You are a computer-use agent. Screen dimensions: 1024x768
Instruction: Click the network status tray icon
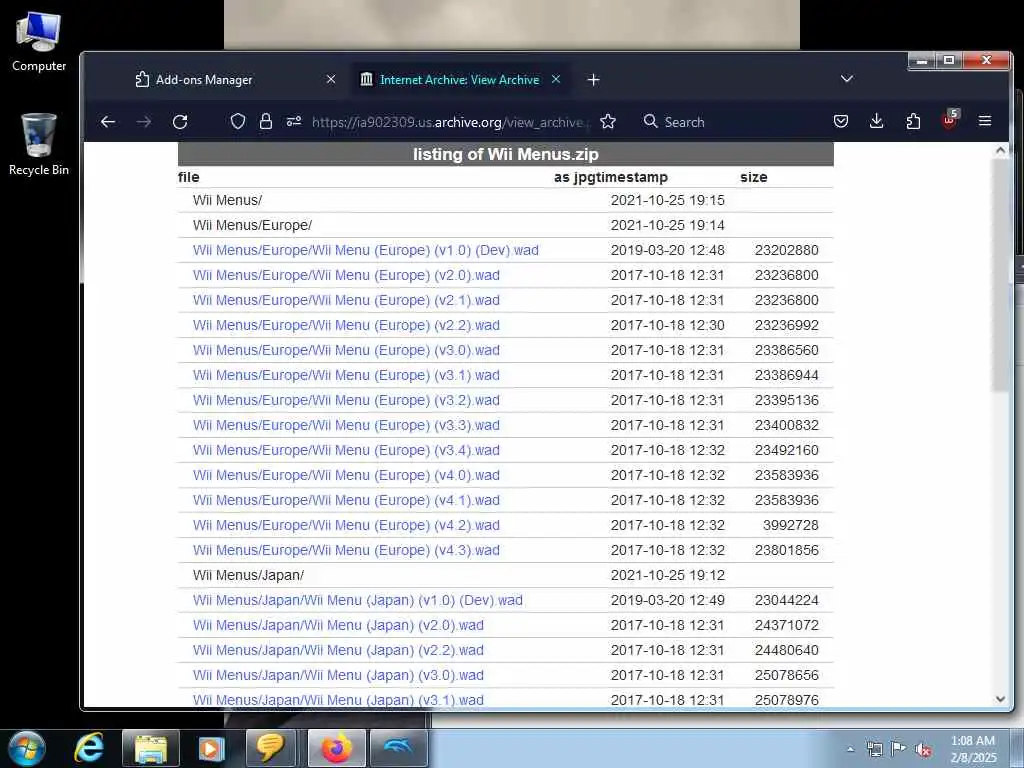click(x=874, y=749)
